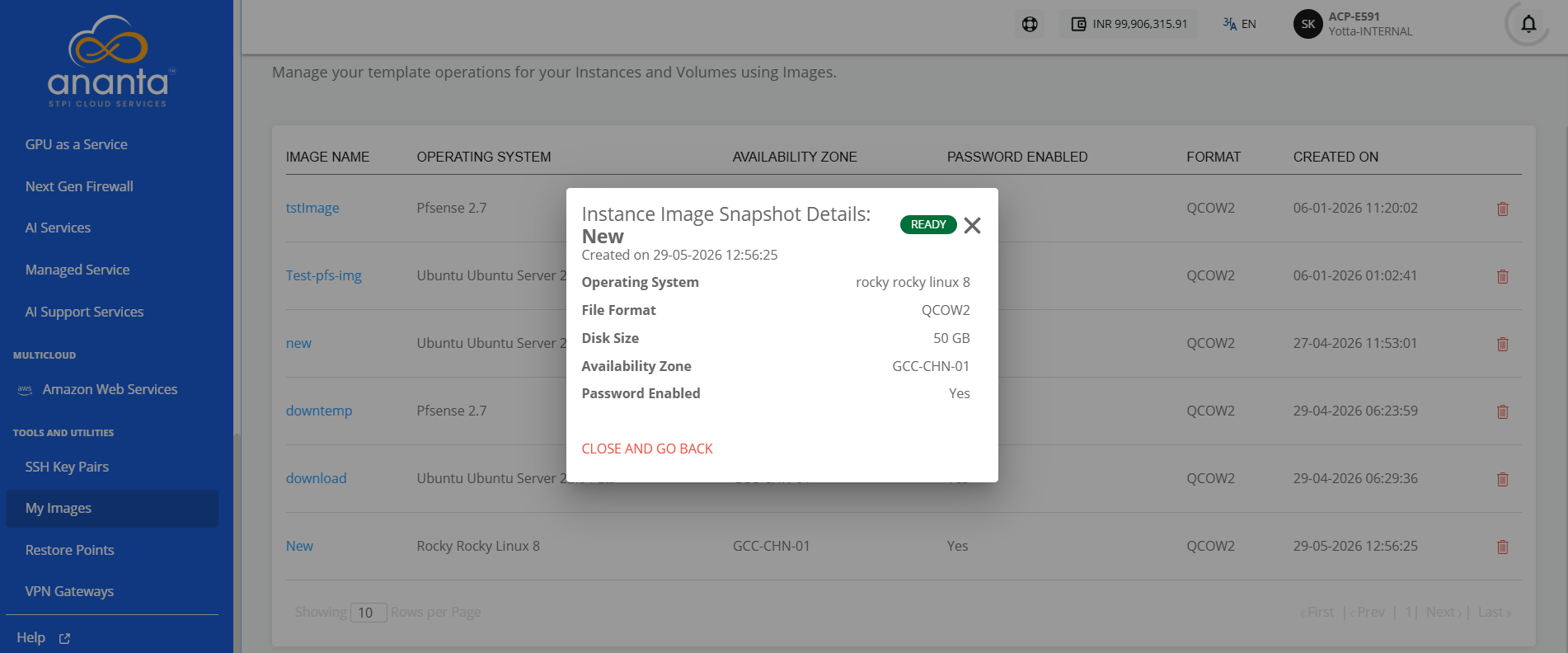Open the notifications bell
The width and height of the screenshot is (1568, 653).
pos(1528,24)
